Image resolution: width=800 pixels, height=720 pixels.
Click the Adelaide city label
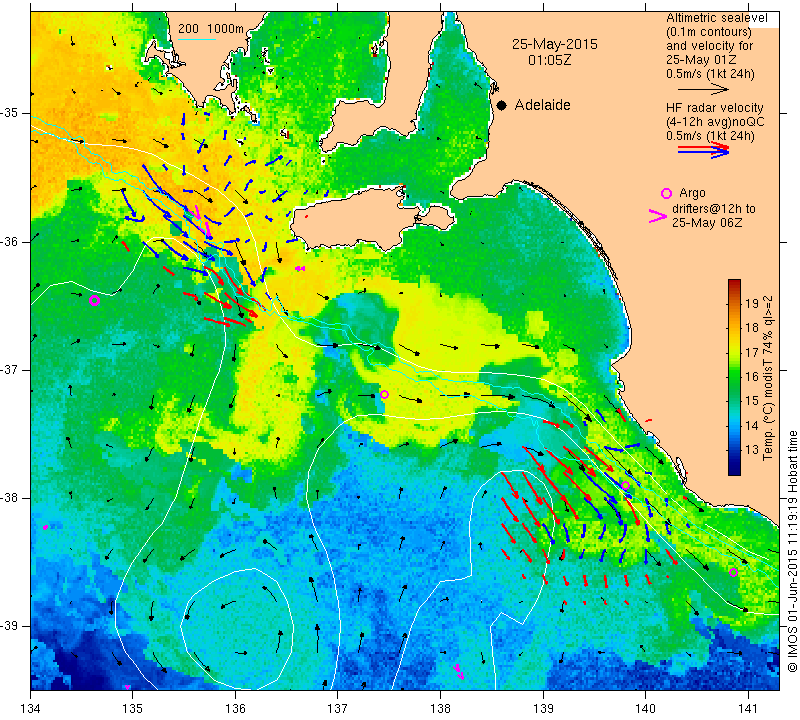coord(542,105)
